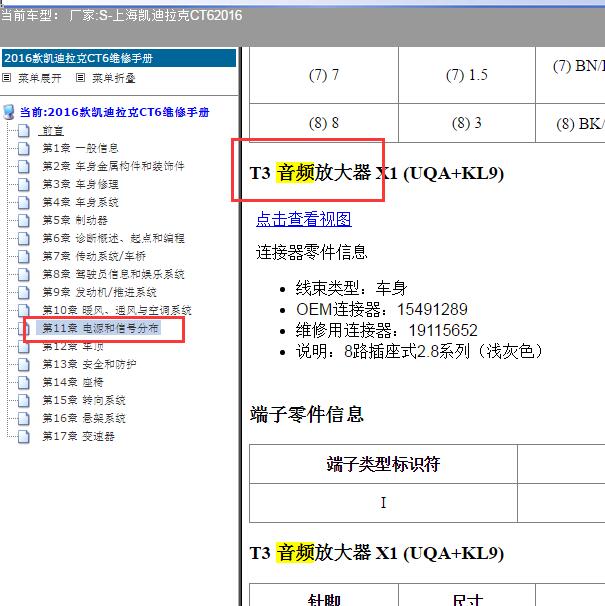The height and width of the screenshot is (606, 605).
Task: Click page icon next to 第15章 转向系统
Action: tap(24, 400)
